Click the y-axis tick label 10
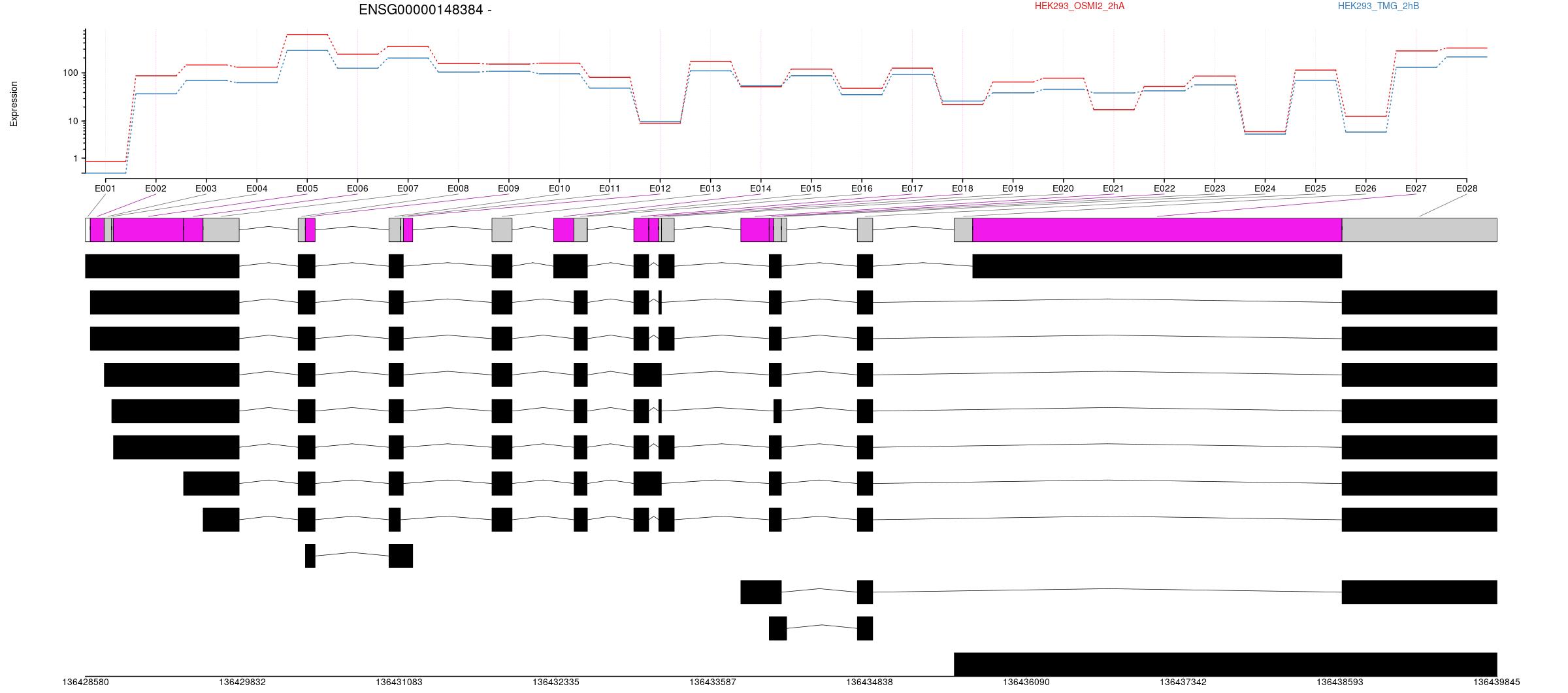 click(x=73, y=122)
